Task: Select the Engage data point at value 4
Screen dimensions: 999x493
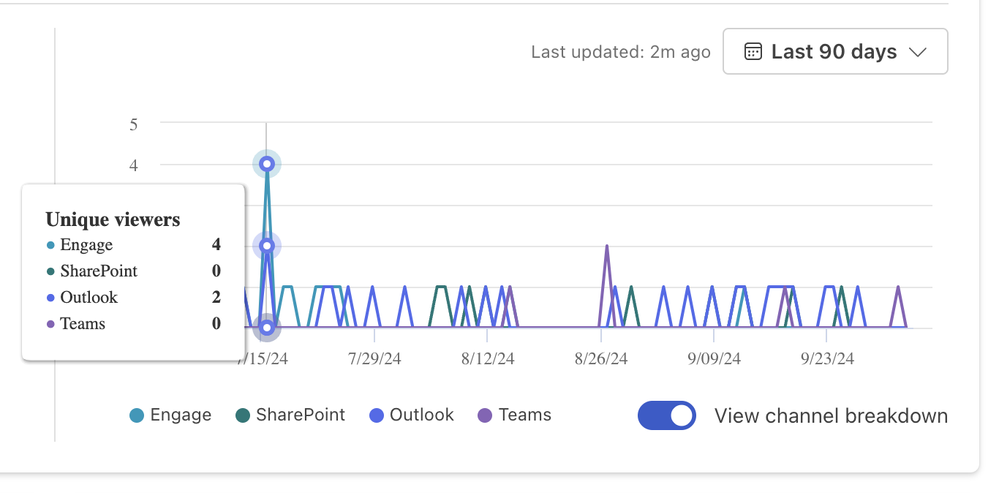Action: 267,164
